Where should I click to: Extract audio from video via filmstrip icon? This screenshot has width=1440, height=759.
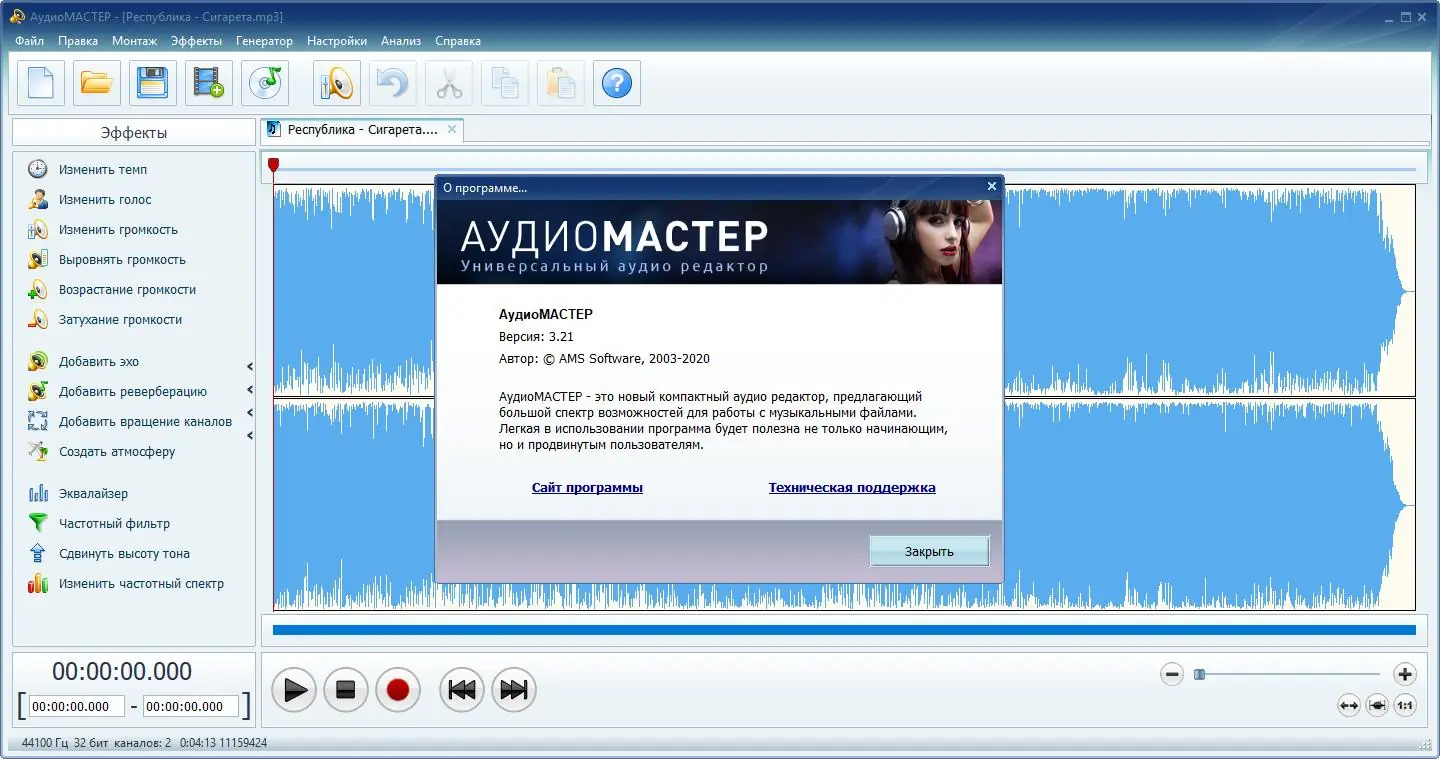pos(207,83)
